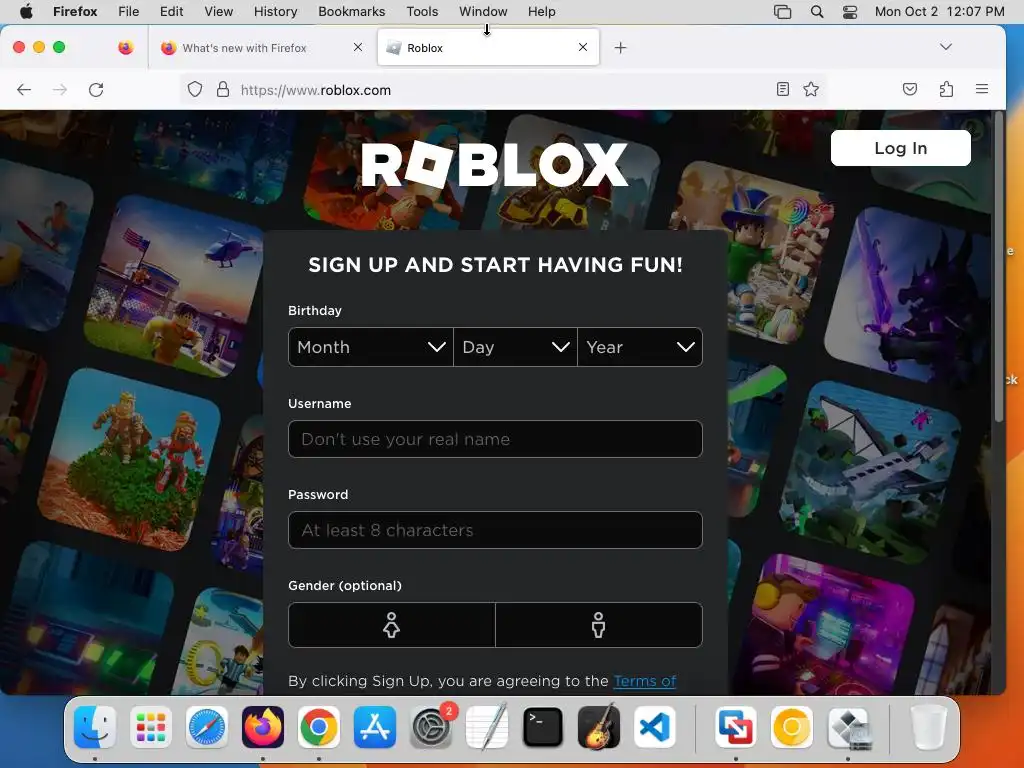
Task: Open Control Center in the menu bar
Action: coord(850,12)
